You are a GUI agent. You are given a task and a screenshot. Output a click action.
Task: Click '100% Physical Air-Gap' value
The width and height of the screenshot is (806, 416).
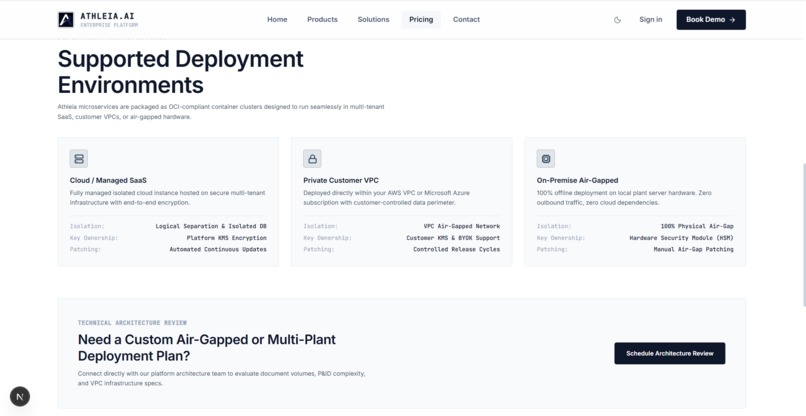[x=697, y=226]
